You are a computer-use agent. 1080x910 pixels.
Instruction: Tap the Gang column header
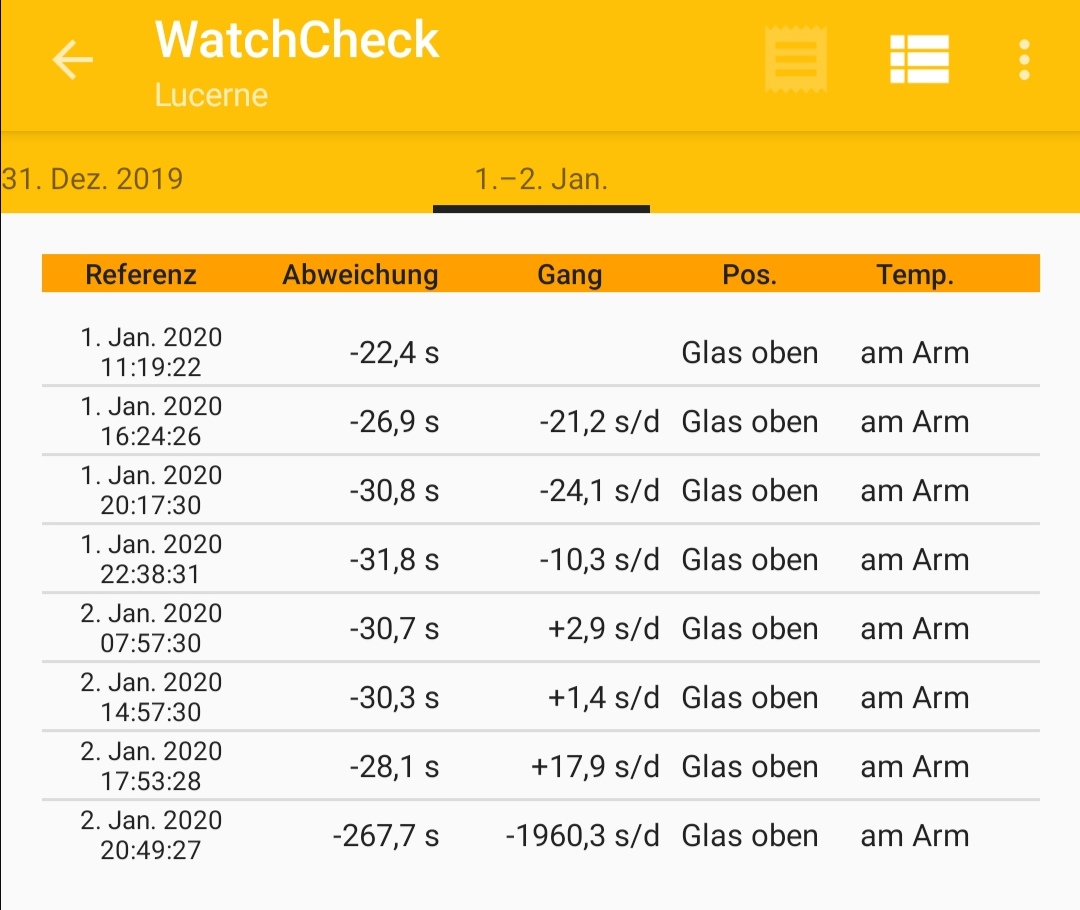tap(569, 274)
